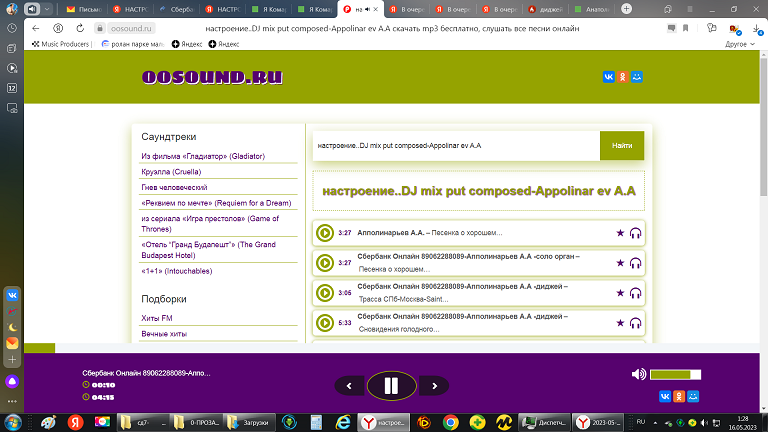Viewport: 768px width, 432px height.
Task: Share via Moy Mir icon in header
Action: coord(637,77)
